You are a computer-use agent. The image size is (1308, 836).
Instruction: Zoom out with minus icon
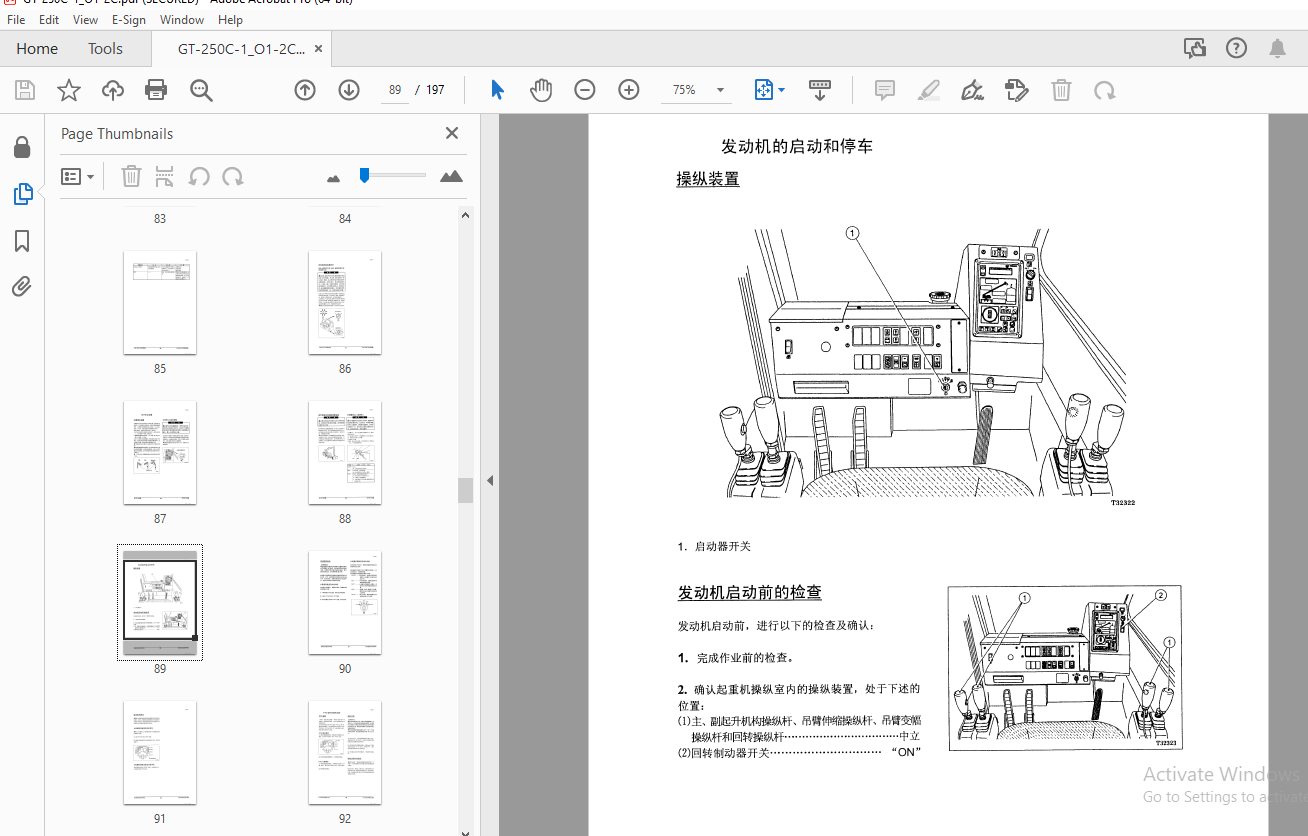pyautogui.click(x=585, y=90)
